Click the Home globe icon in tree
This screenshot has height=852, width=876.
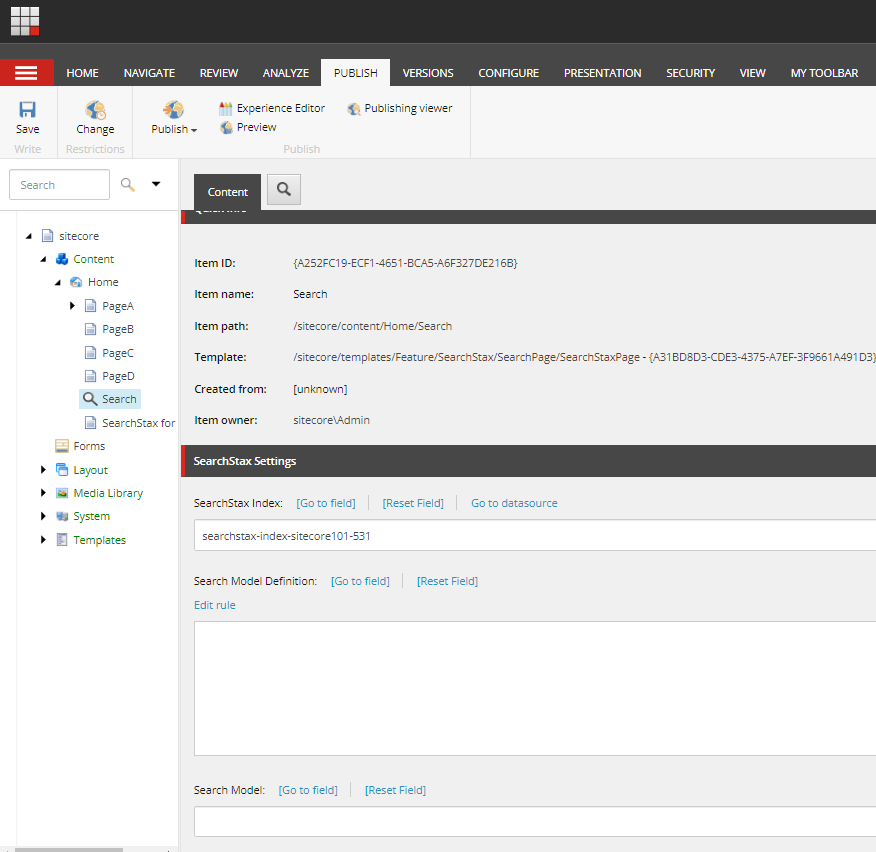76,282
